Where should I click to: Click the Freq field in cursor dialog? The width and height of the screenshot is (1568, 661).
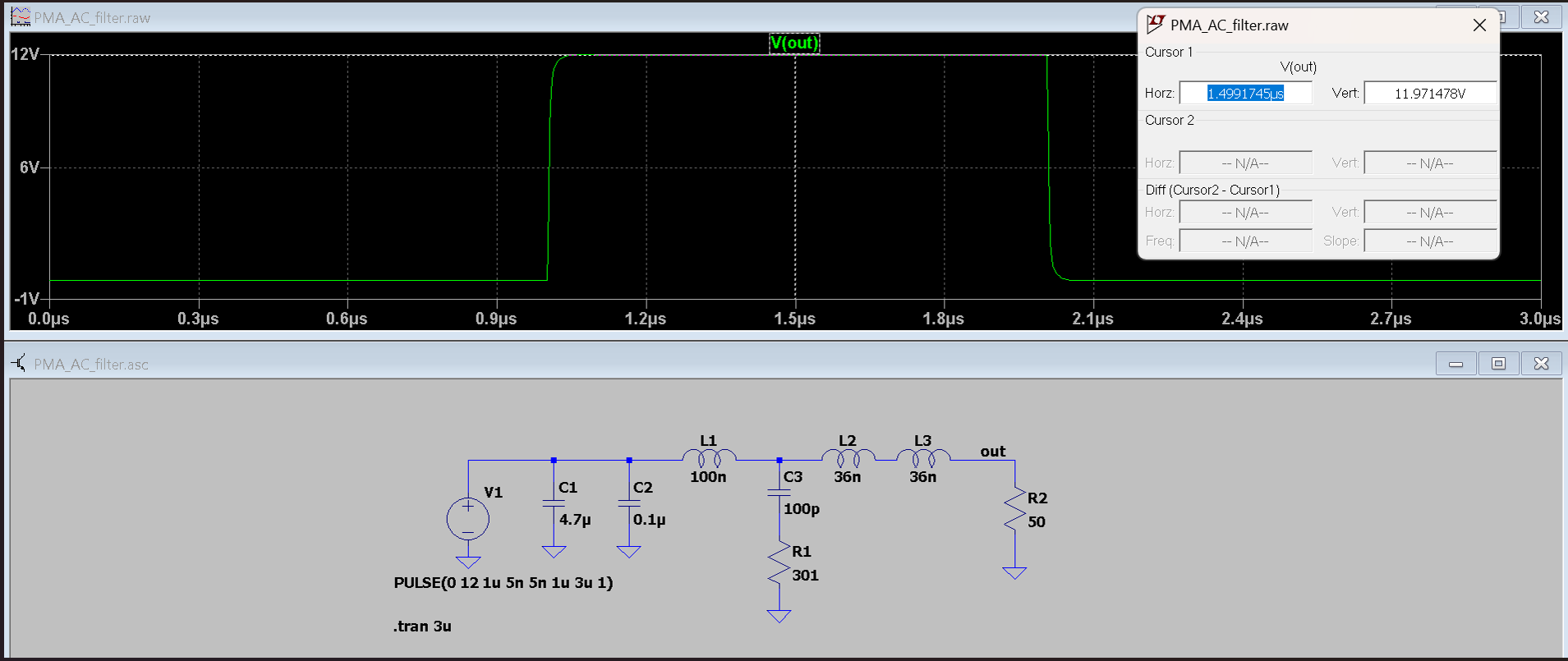coord(1245,241)
